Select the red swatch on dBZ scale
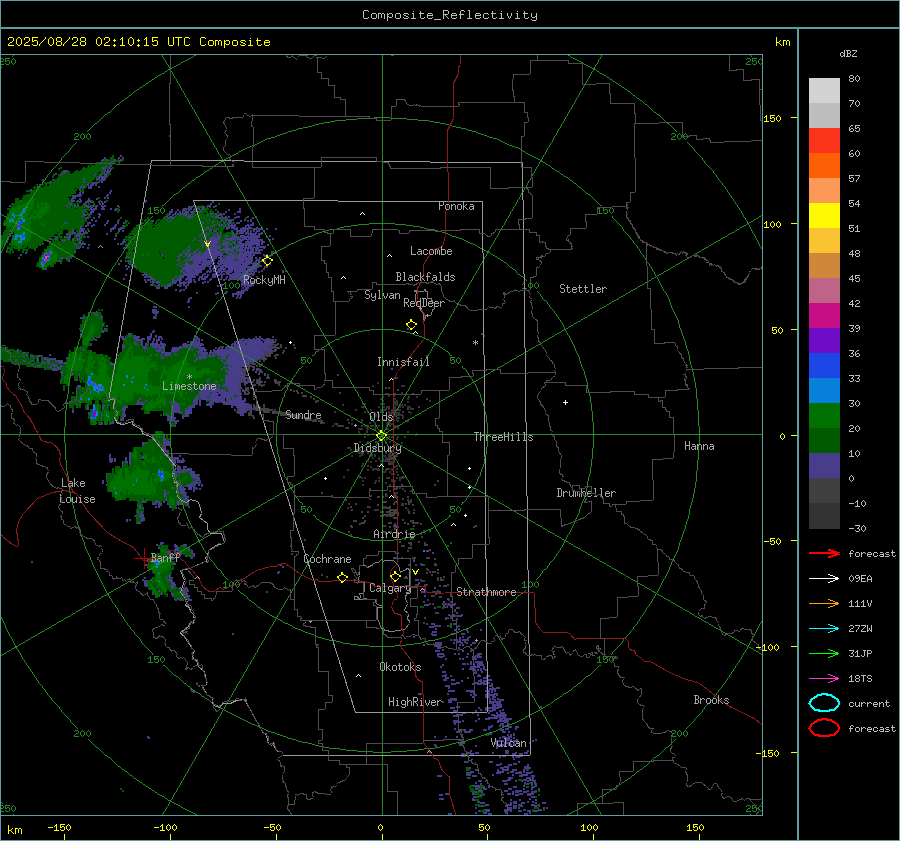This screenshot has width=900, height=841. 824,141
